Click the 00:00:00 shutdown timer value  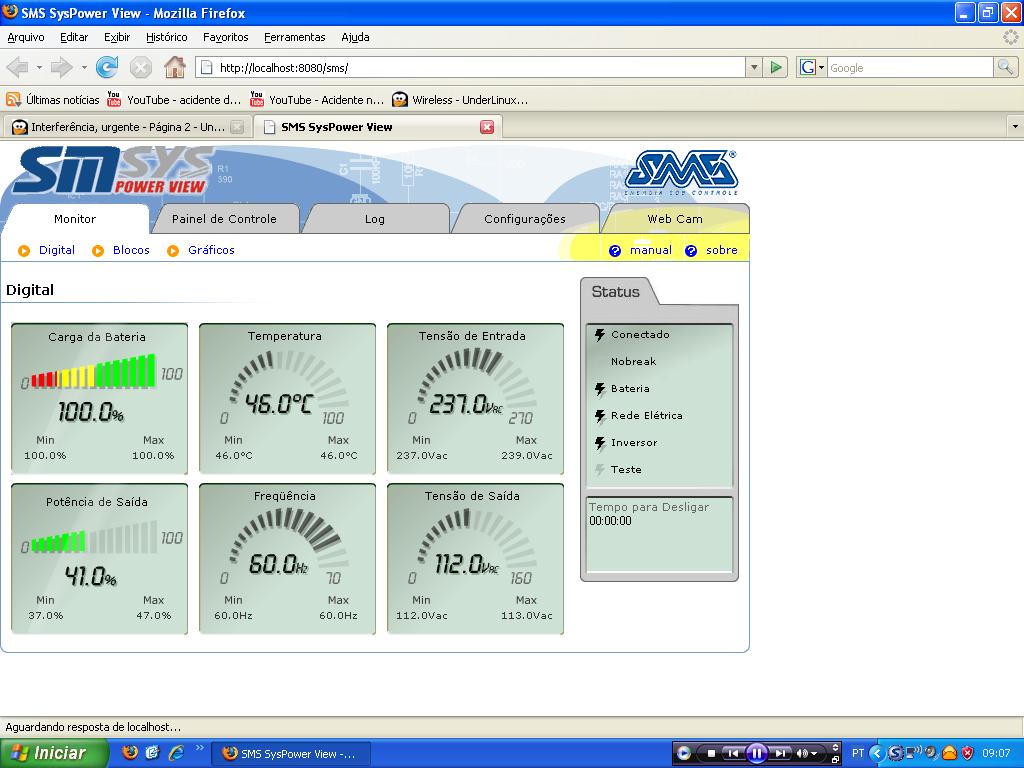(x=610, y=521)
